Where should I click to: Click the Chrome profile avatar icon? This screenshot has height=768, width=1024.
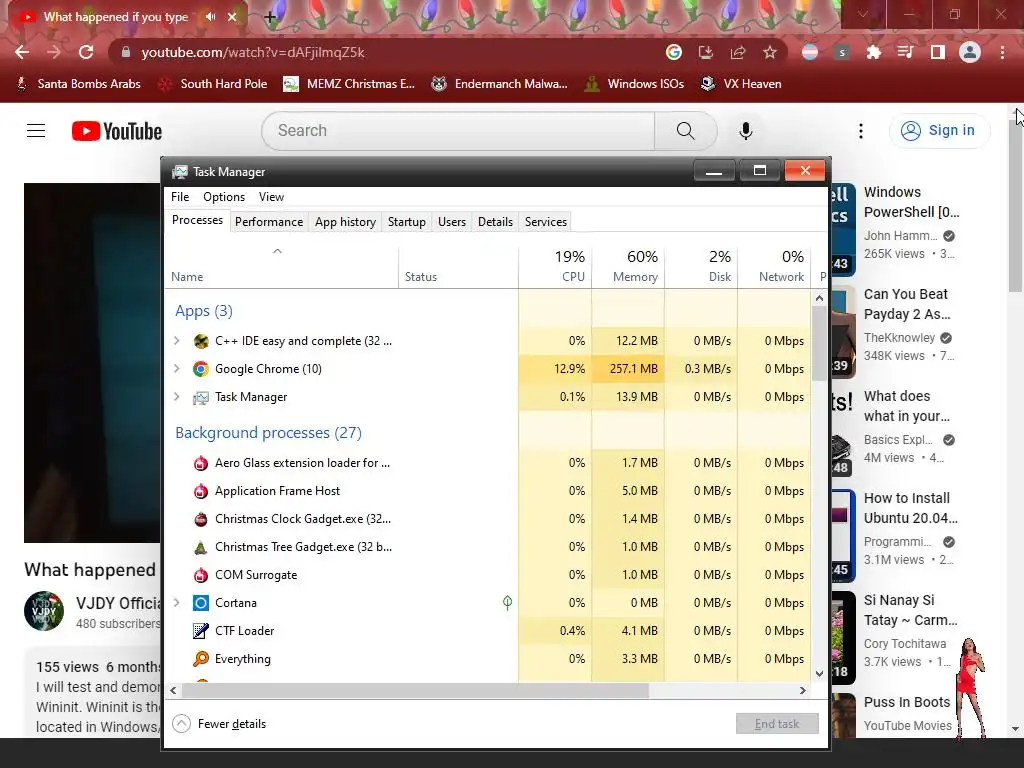[x=970, y=52]
